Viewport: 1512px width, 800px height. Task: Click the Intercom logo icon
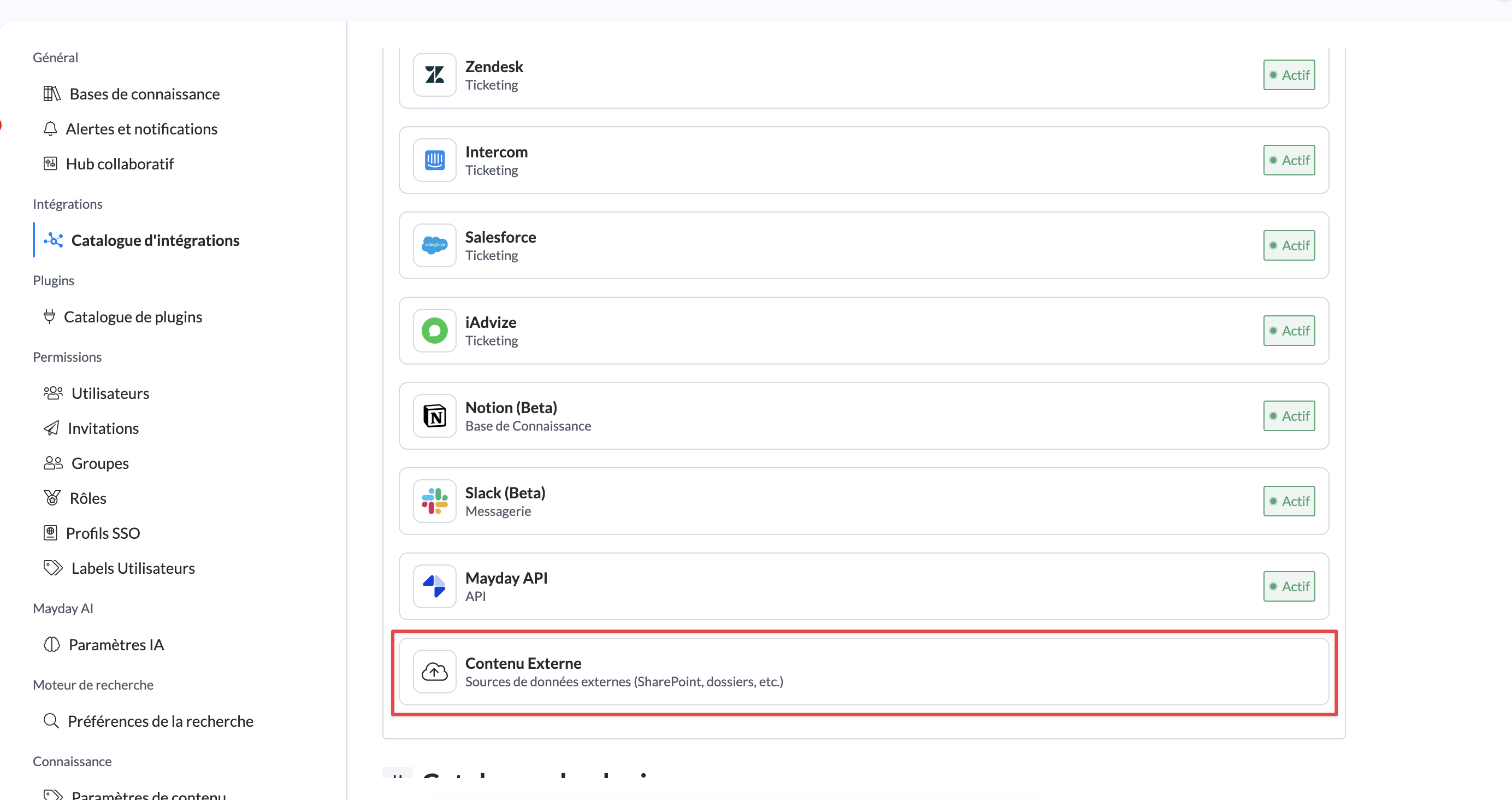pyautogui.click(x=434, y=160)
